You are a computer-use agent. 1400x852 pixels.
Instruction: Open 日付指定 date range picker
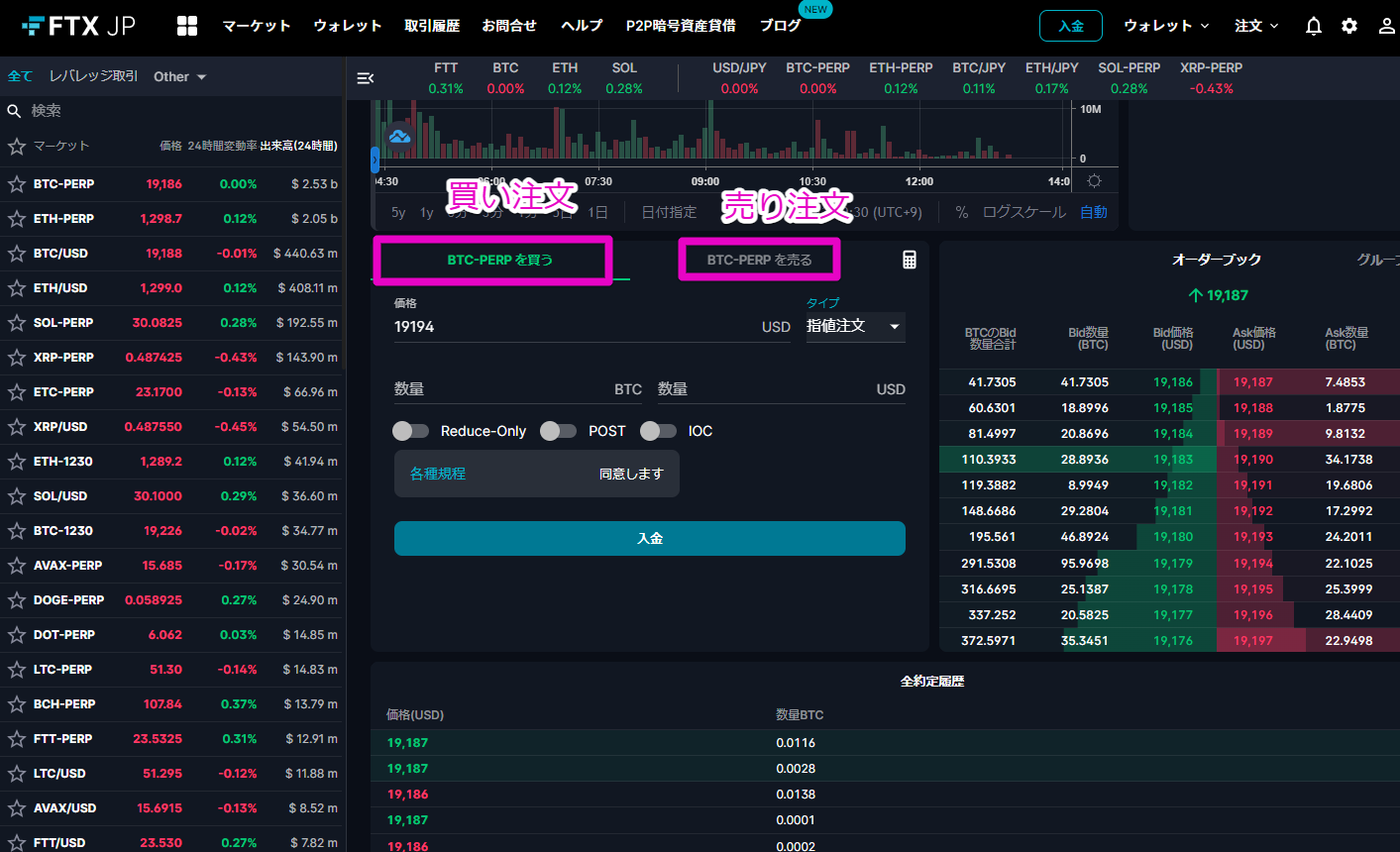coord(669,212)
